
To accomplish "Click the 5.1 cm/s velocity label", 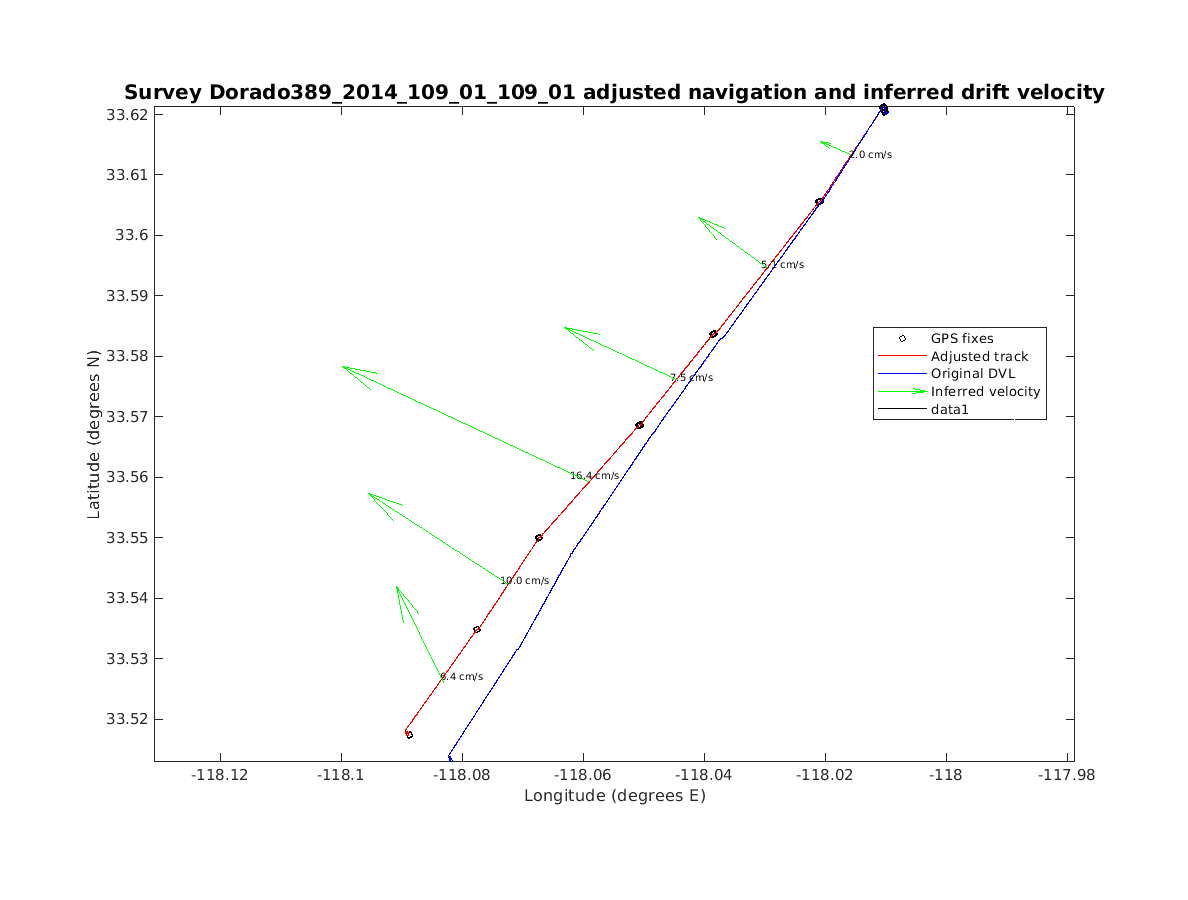I will pos(783,265).
